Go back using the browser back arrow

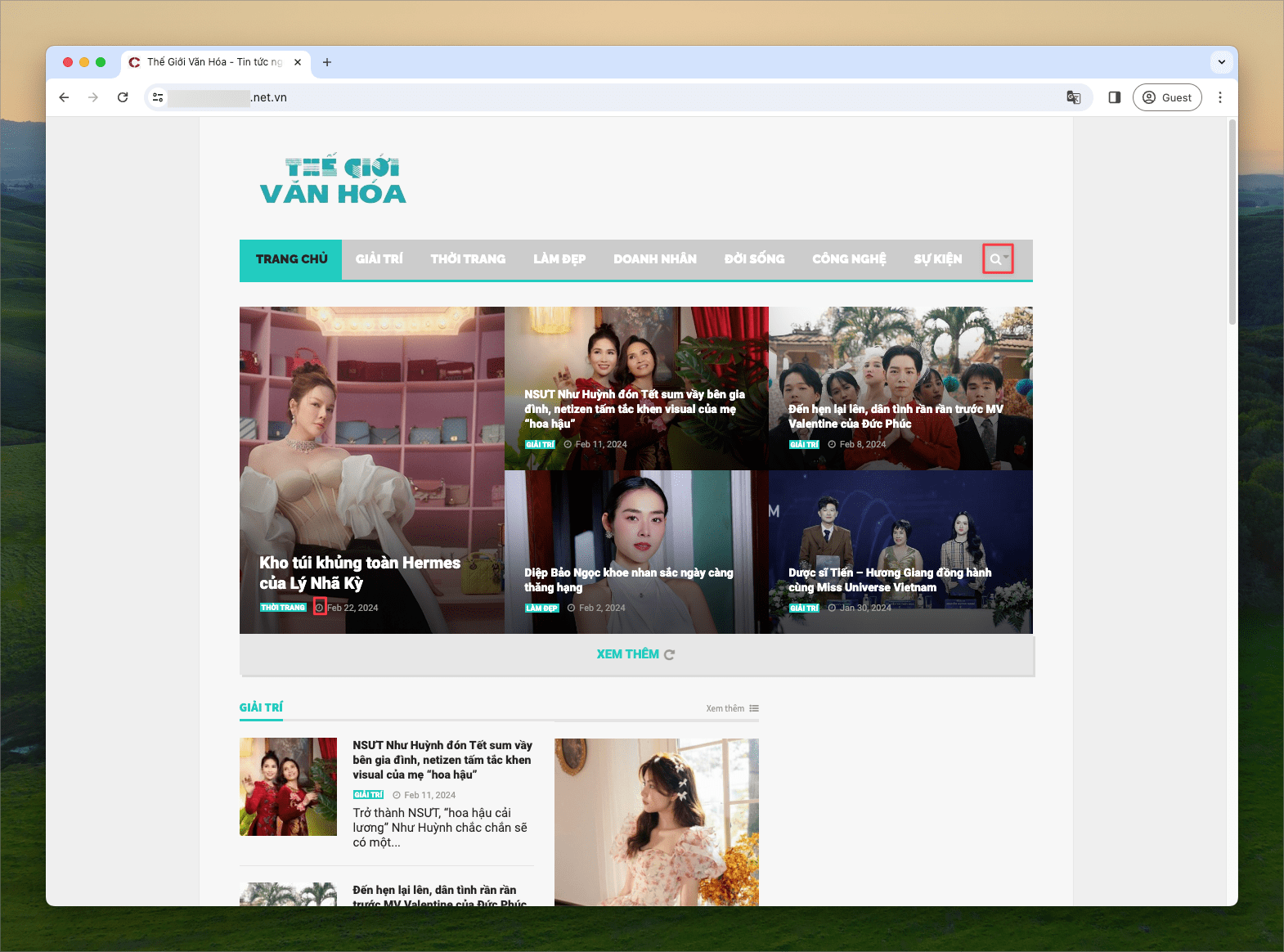tap(65, 97)
